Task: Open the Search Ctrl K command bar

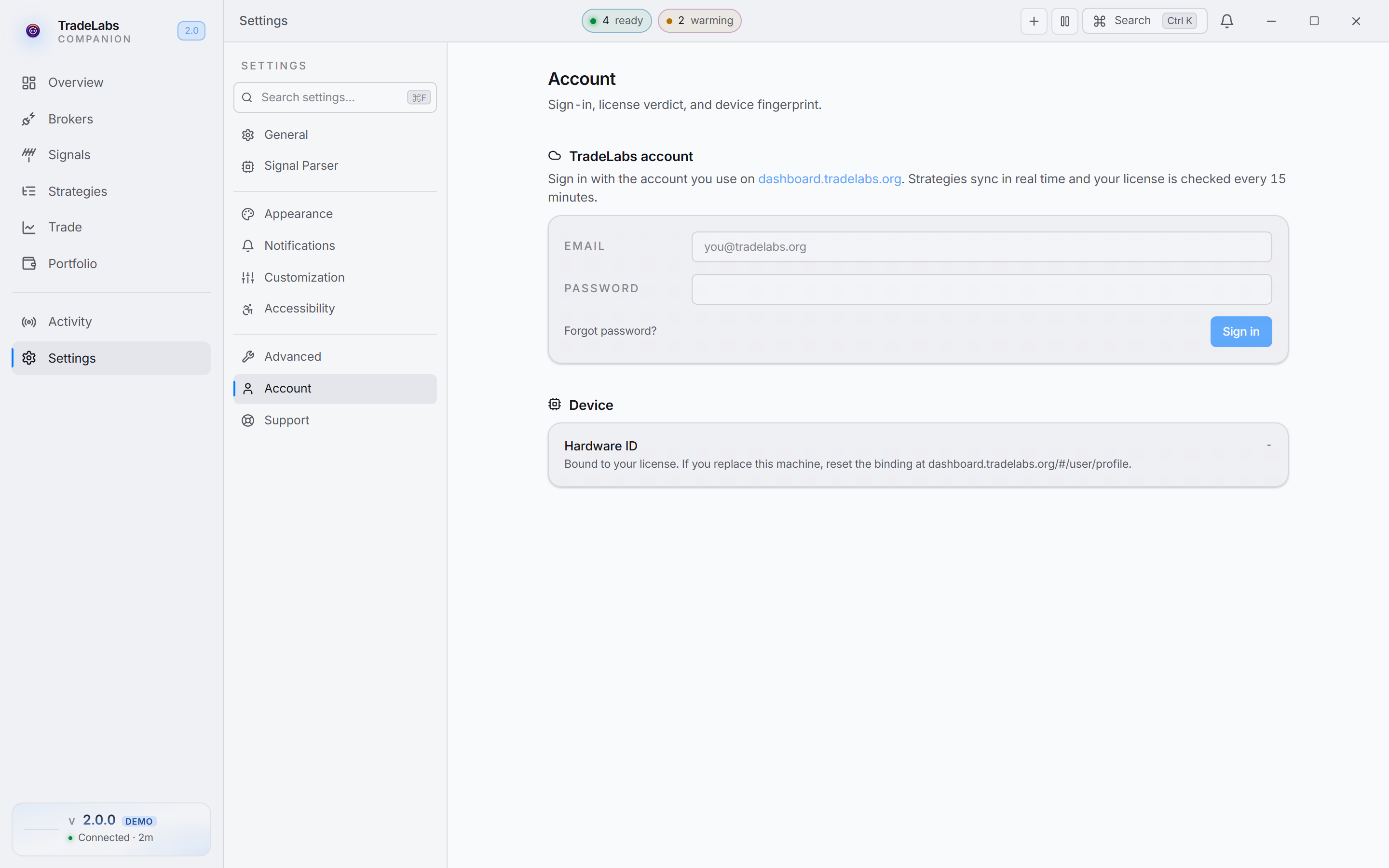Action: click(1144, 21)
